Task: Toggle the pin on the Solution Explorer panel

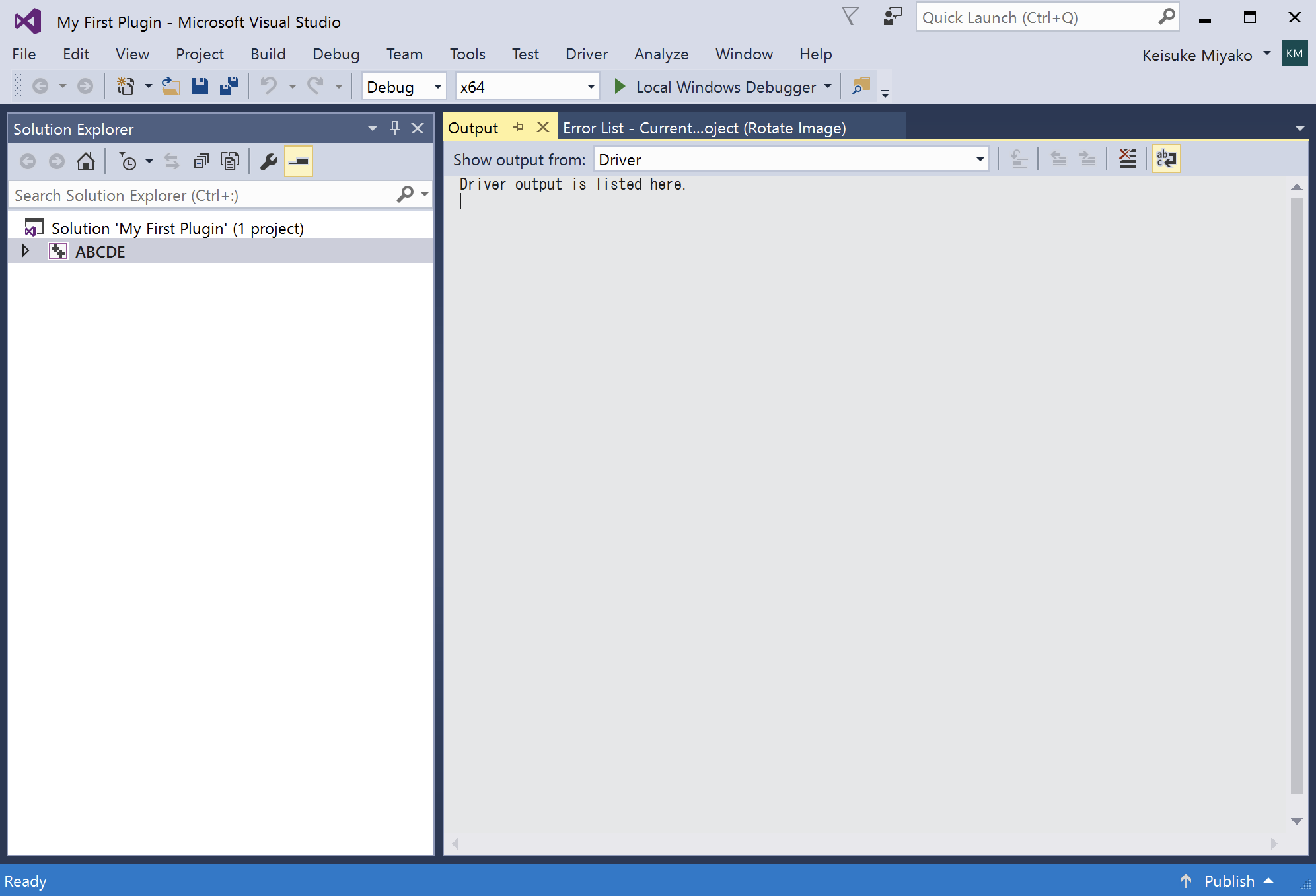Action: pos(394,128)
